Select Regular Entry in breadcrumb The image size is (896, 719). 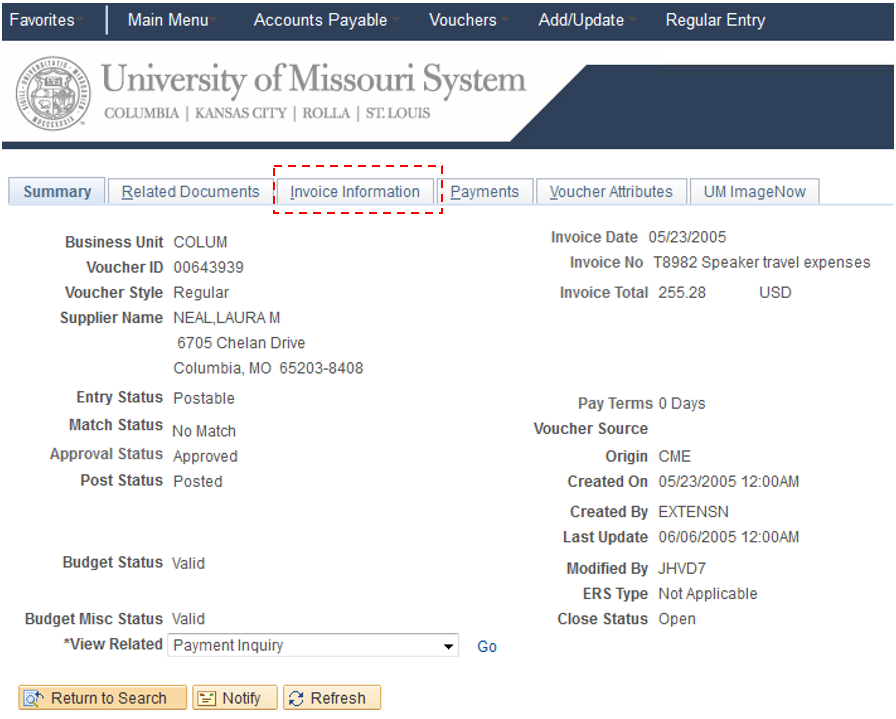[715, 20]
